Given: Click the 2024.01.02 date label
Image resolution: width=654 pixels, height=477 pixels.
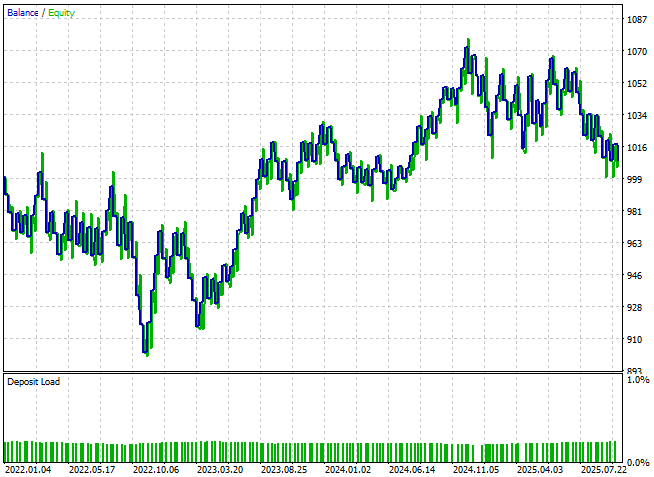Looking at the screenshot, I should click(348, 470).
